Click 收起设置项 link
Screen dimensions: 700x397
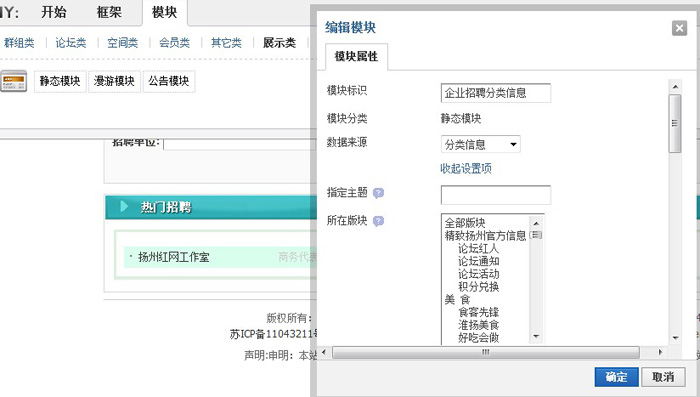pyautogui.click(x=466, y=169)
